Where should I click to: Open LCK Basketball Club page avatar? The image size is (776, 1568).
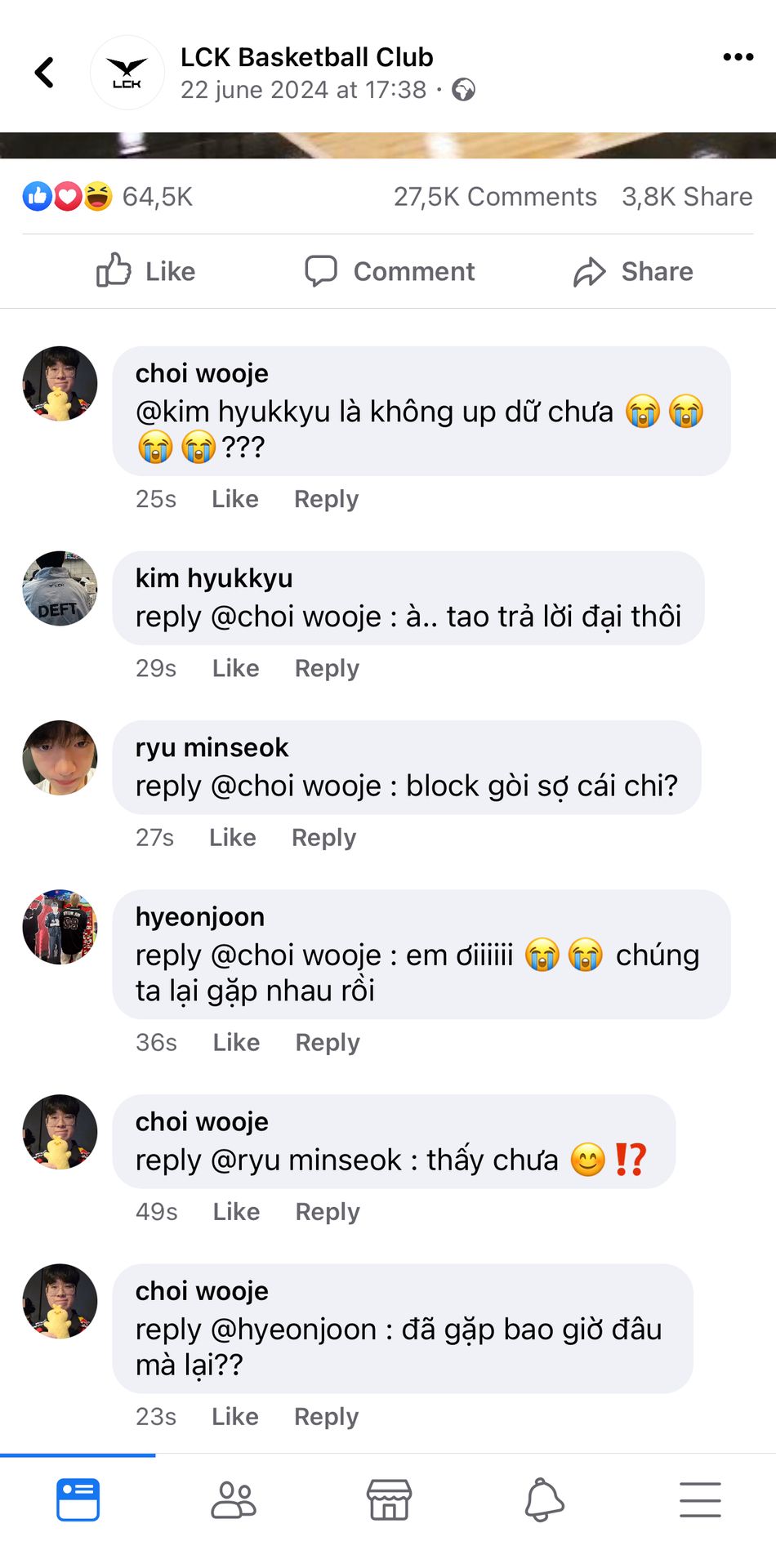point(127,73)
